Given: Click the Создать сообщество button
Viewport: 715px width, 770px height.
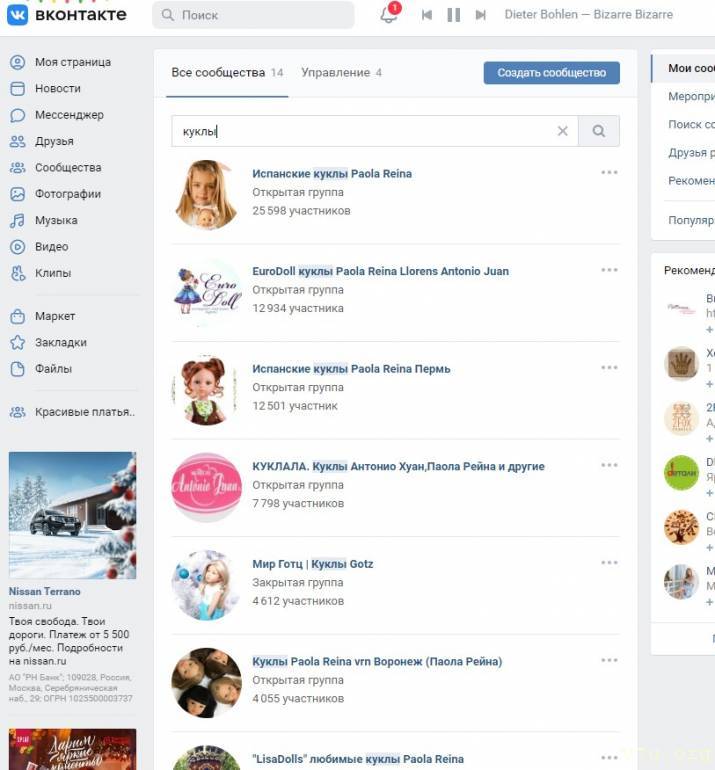Looking at the screenshot, I should [551, 73].
